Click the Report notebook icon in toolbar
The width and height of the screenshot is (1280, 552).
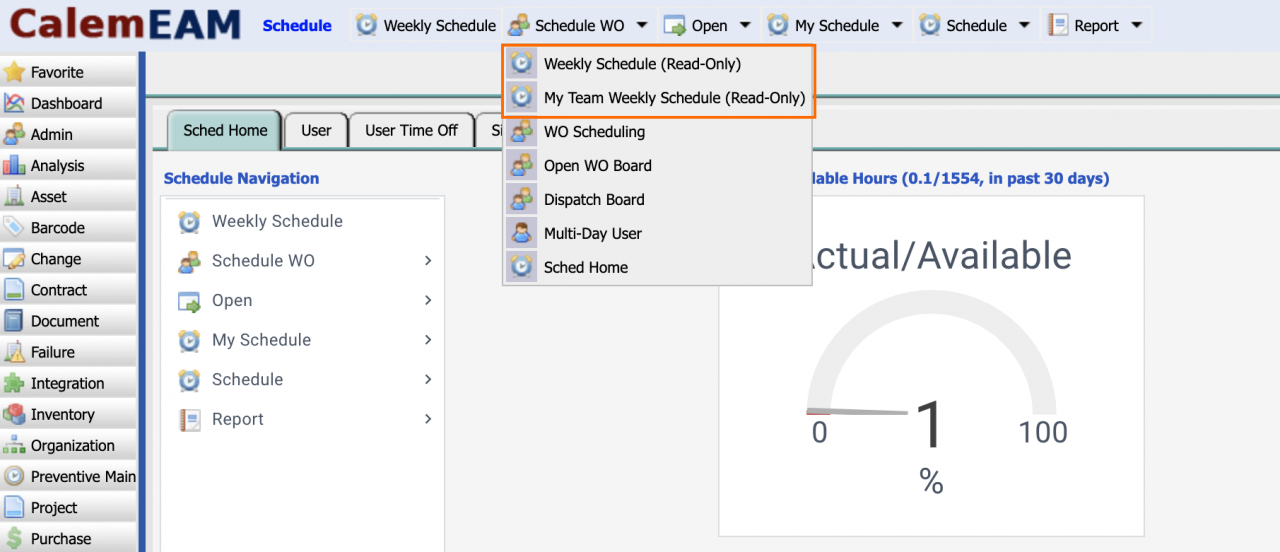[1058, 25]
